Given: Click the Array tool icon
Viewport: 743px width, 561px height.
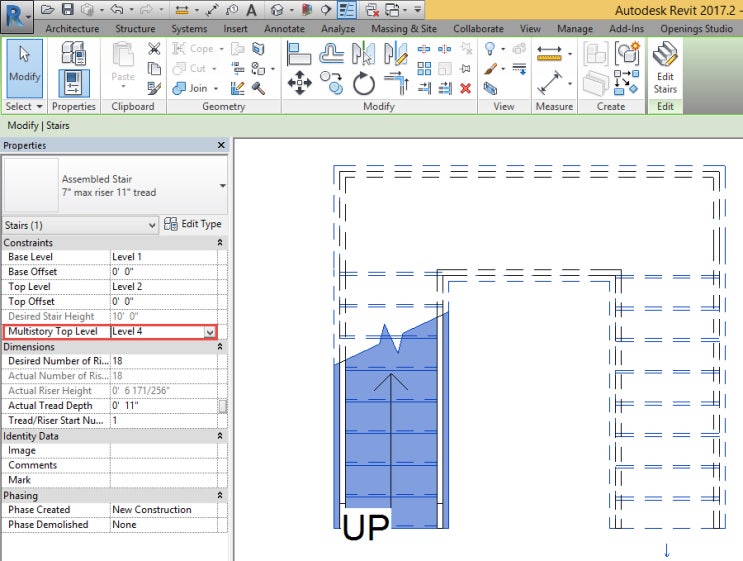Looking at the screenshot, I should 424,69.
